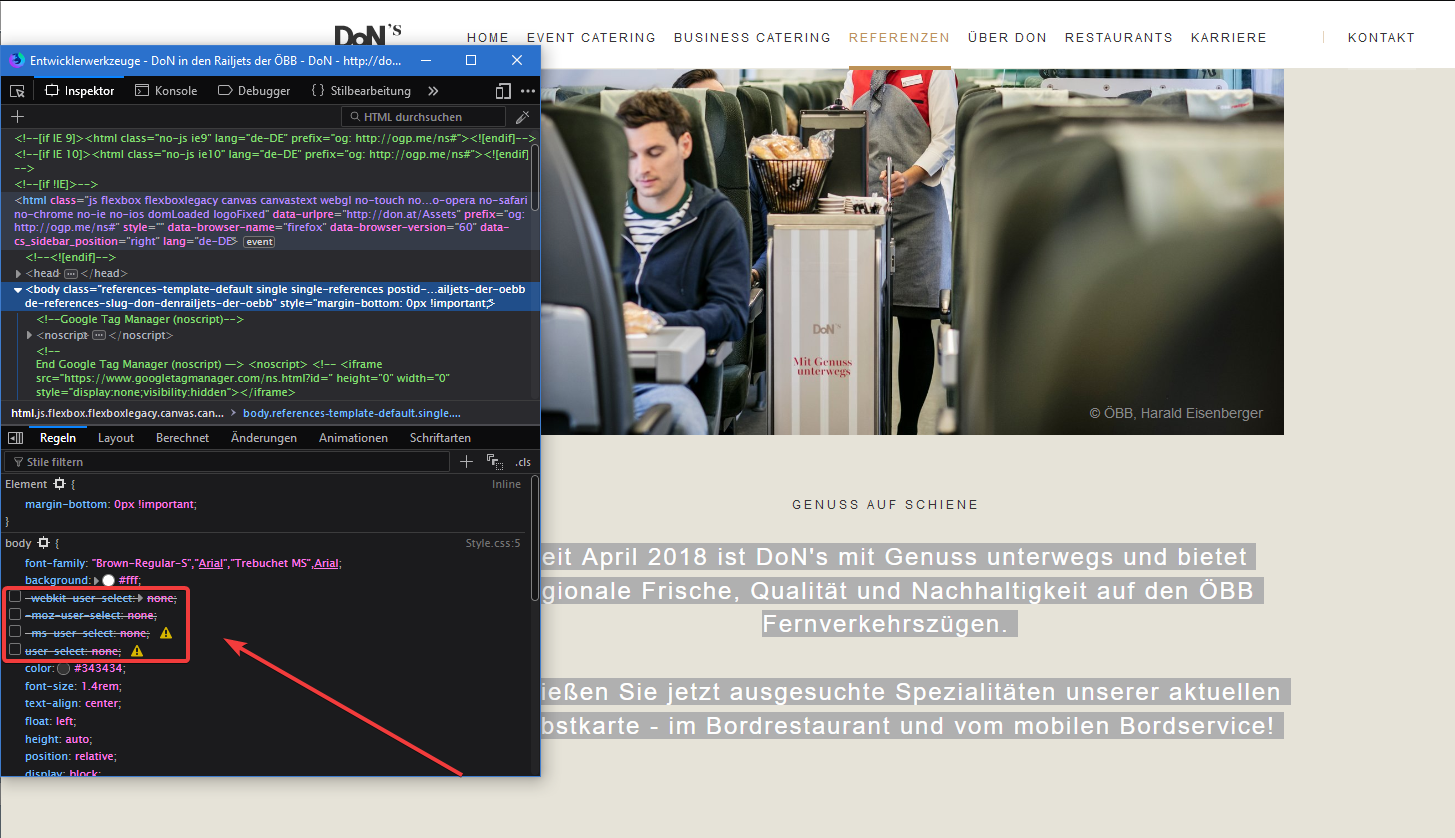Click the ellipsis badge inside the noscript element
This screenshot has height=838, width=1455.
coord(99,335)
